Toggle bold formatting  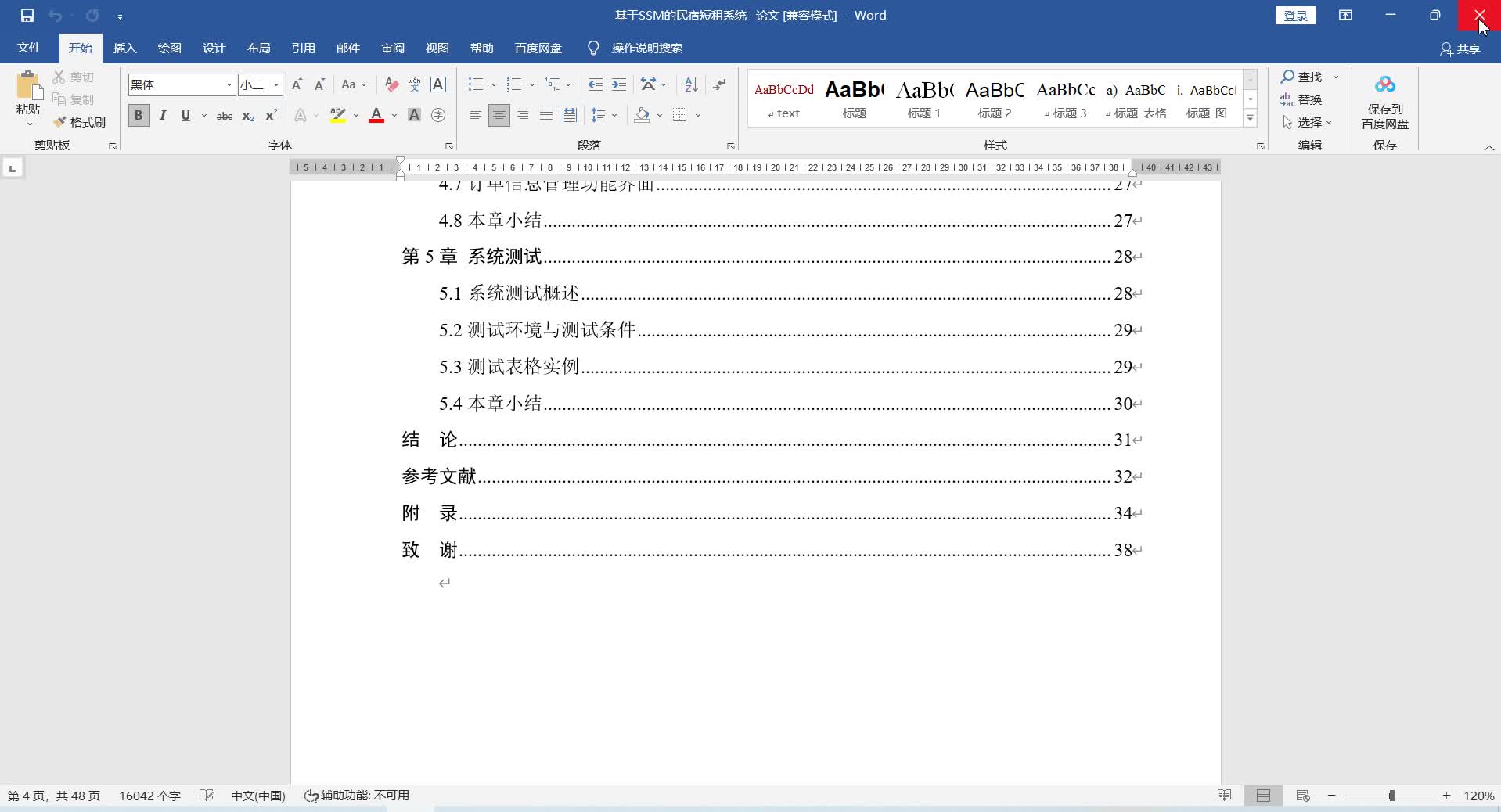point(138,115)
